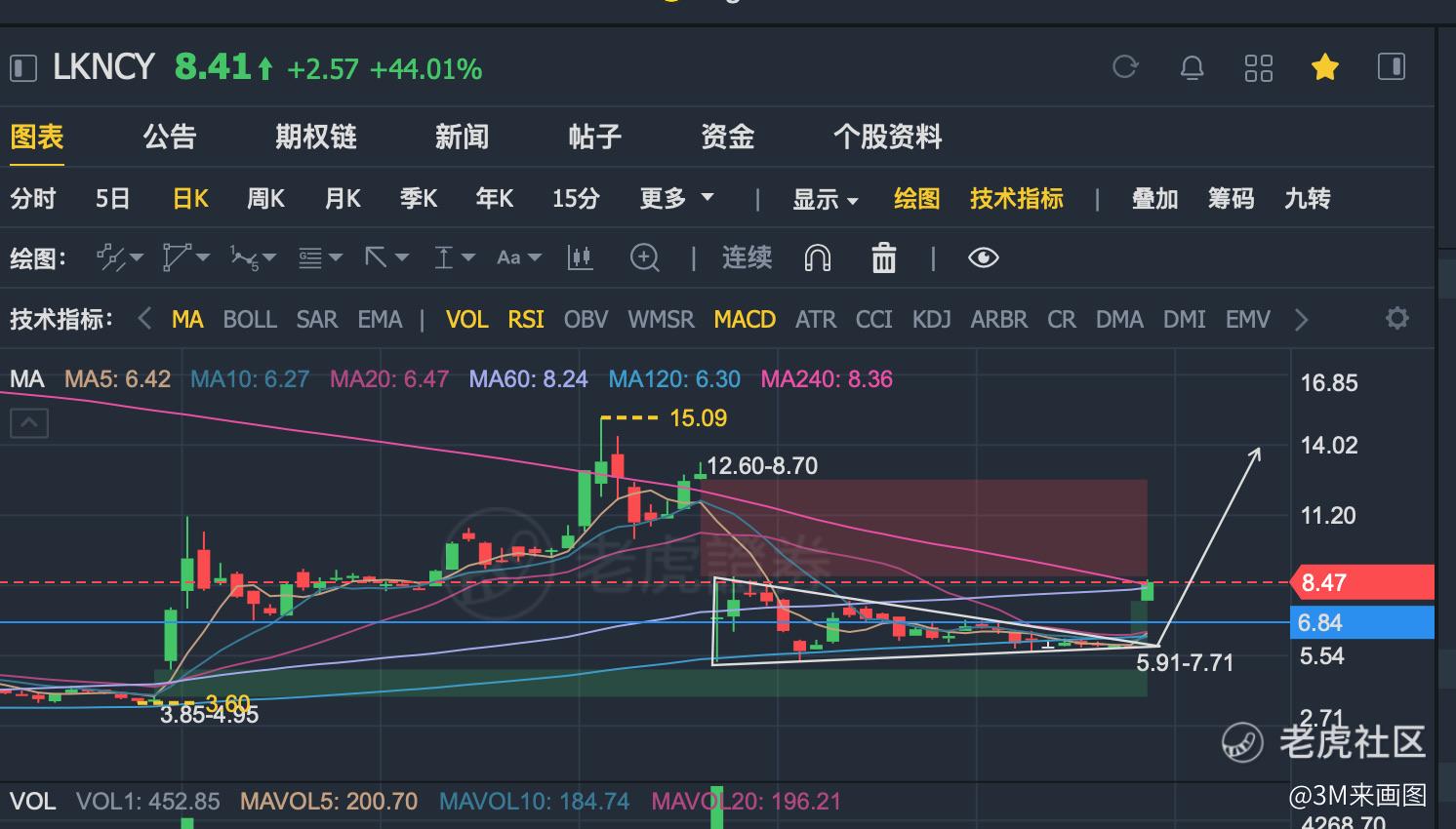
Task: Select the 15分 timeframe
Action: (576, 199)
